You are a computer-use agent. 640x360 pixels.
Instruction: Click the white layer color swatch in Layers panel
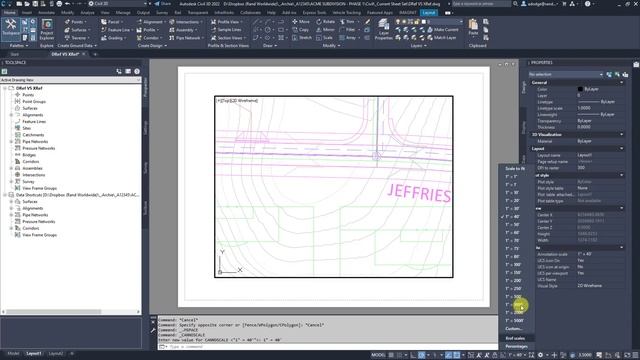(x=424, y=22)
